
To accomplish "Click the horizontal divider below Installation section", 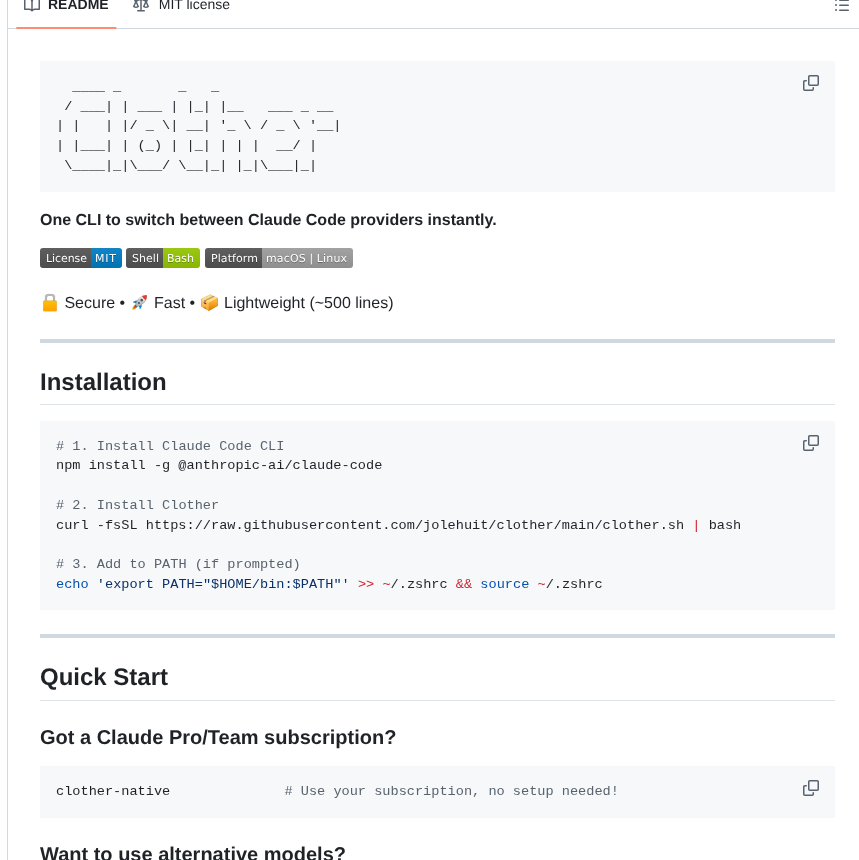I will (437, 634).
